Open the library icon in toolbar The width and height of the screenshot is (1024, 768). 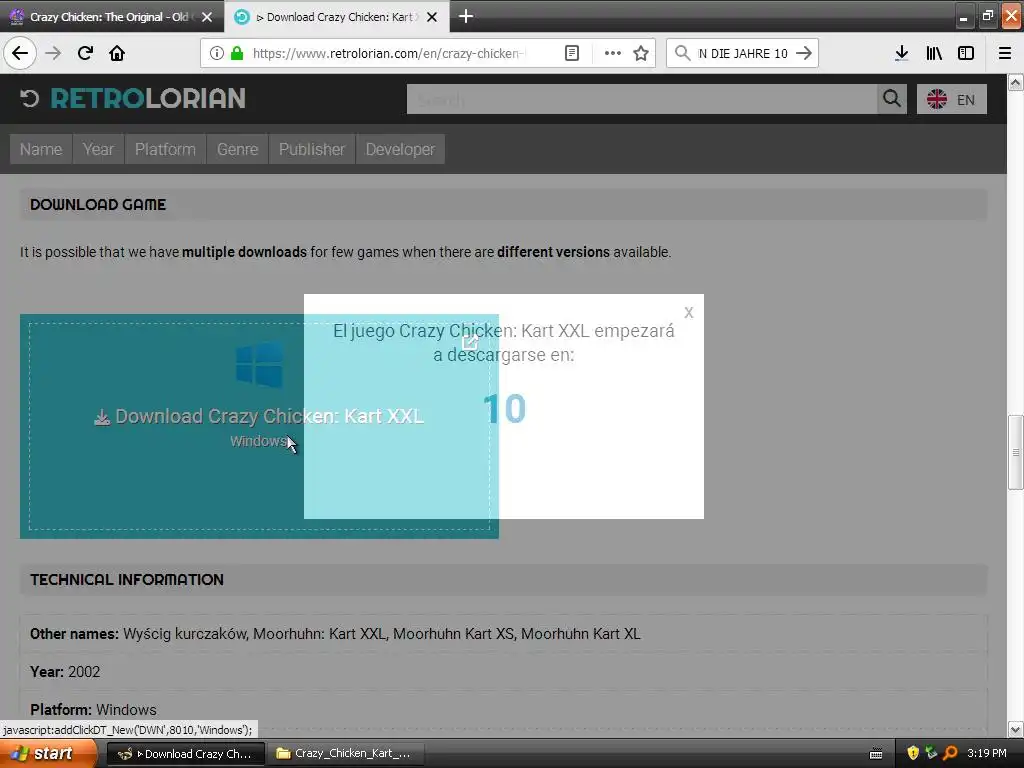[x=934, y=53]
